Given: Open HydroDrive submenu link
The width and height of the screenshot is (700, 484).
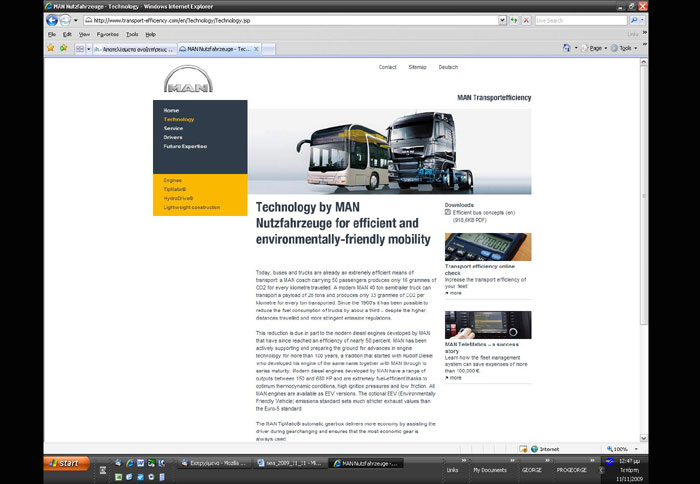Looking at the screenshot, I should click(x=178, y=198).
